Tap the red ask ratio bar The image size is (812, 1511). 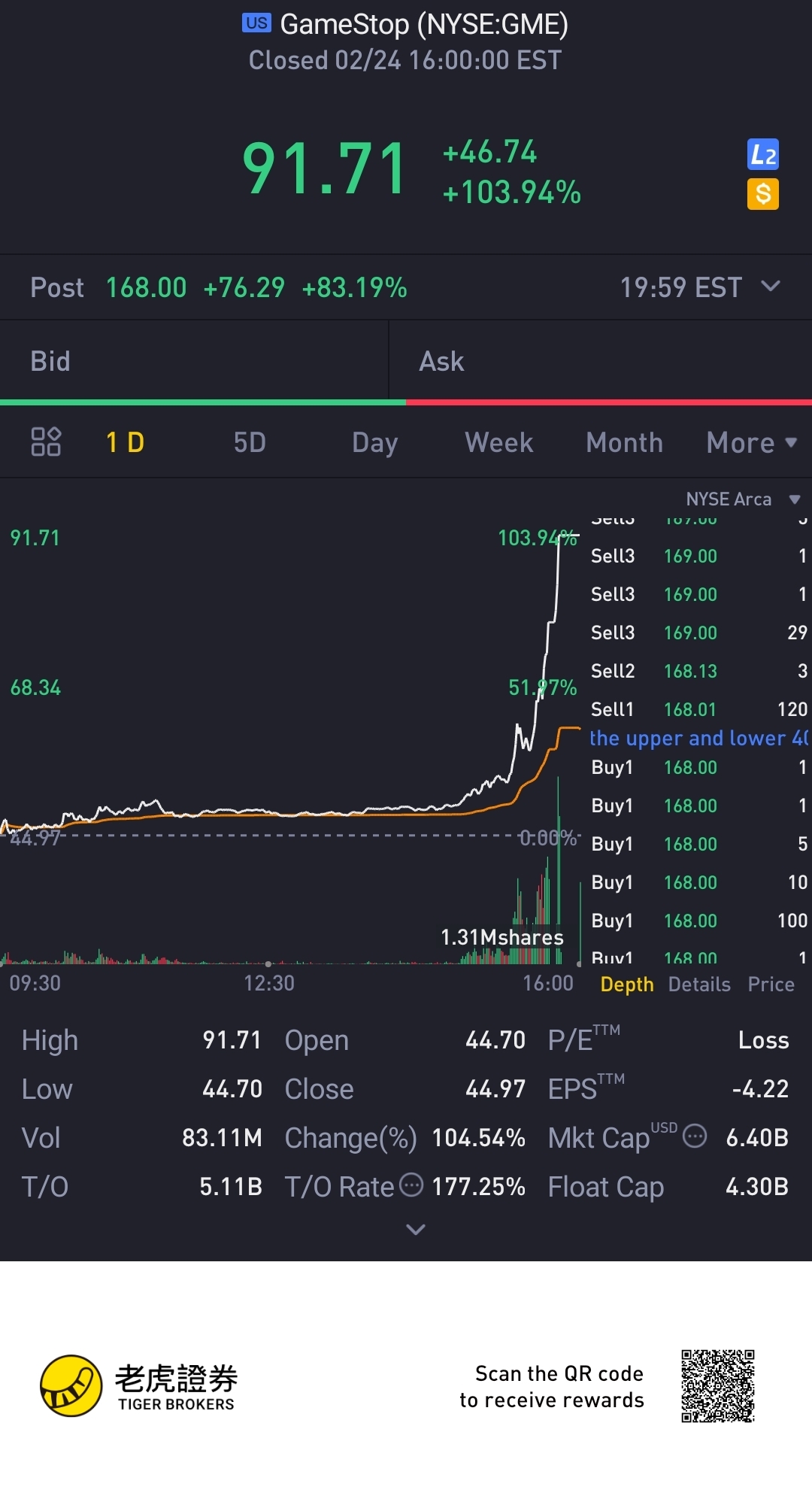(x=609, y=402)
